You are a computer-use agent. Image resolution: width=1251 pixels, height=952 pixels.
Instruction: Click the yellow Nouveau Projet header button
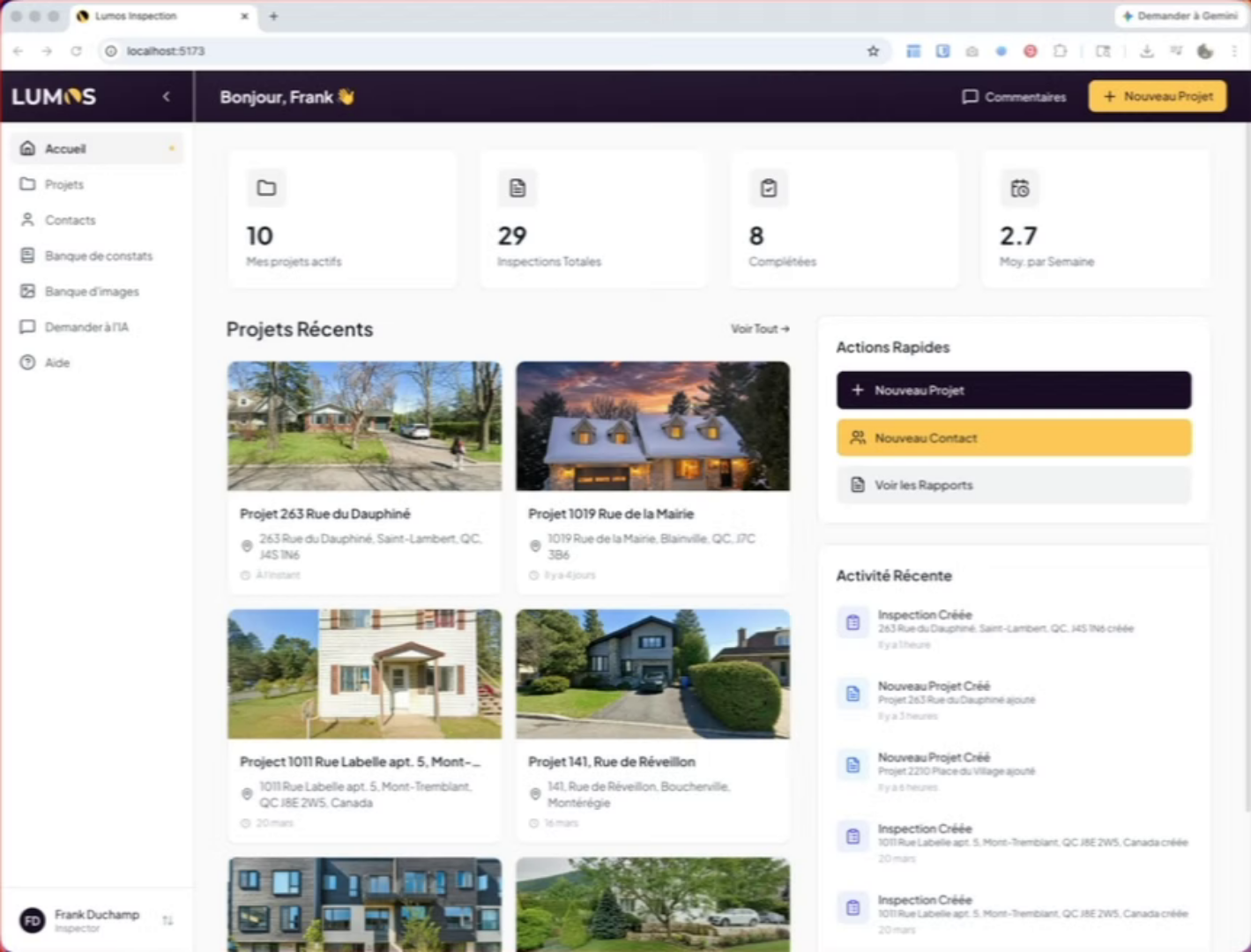click(x=1157, y=97)
